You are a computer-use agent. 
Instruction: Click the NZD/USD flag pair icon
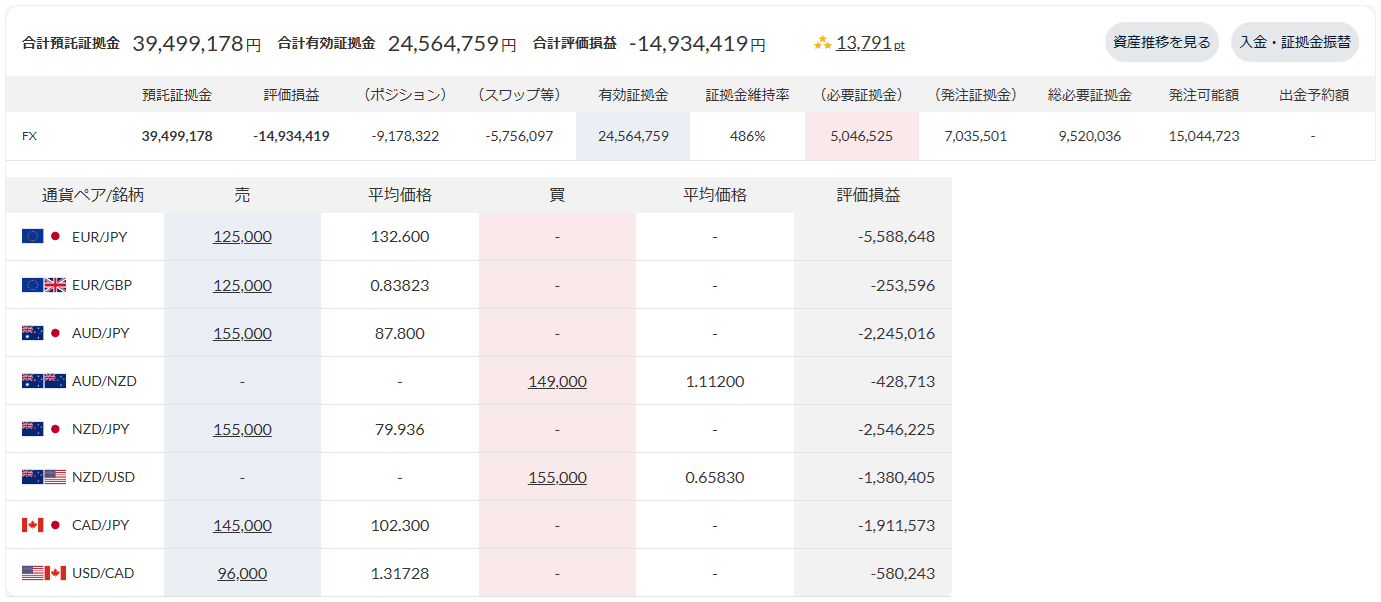pyautogui.click(x=43, y=477)
